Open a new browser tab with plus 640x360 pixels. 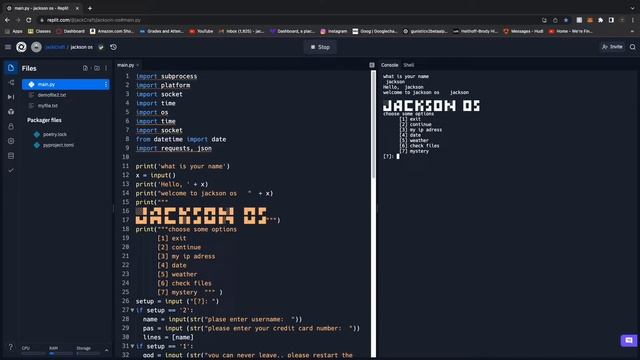(x=90, y=8)
